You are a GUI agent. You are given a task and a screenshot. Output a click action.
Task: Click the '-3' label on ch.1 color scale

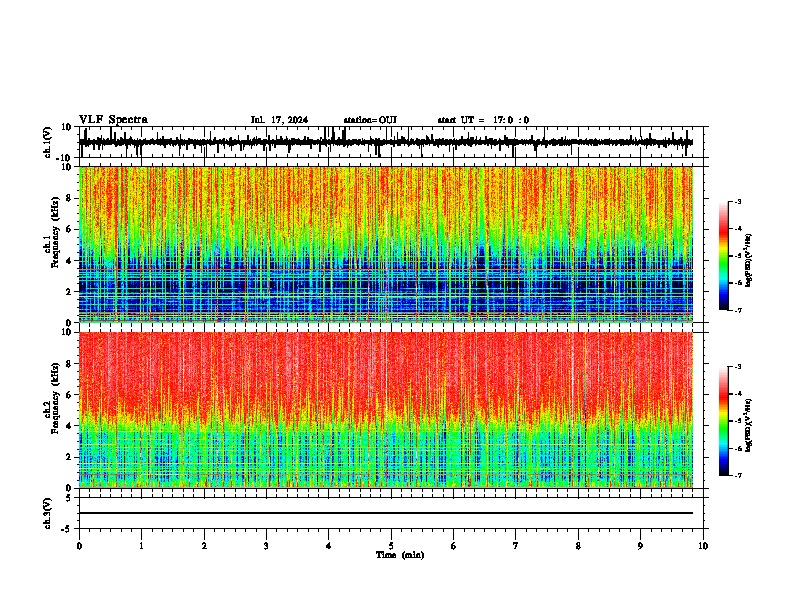(x=738, y=201)
